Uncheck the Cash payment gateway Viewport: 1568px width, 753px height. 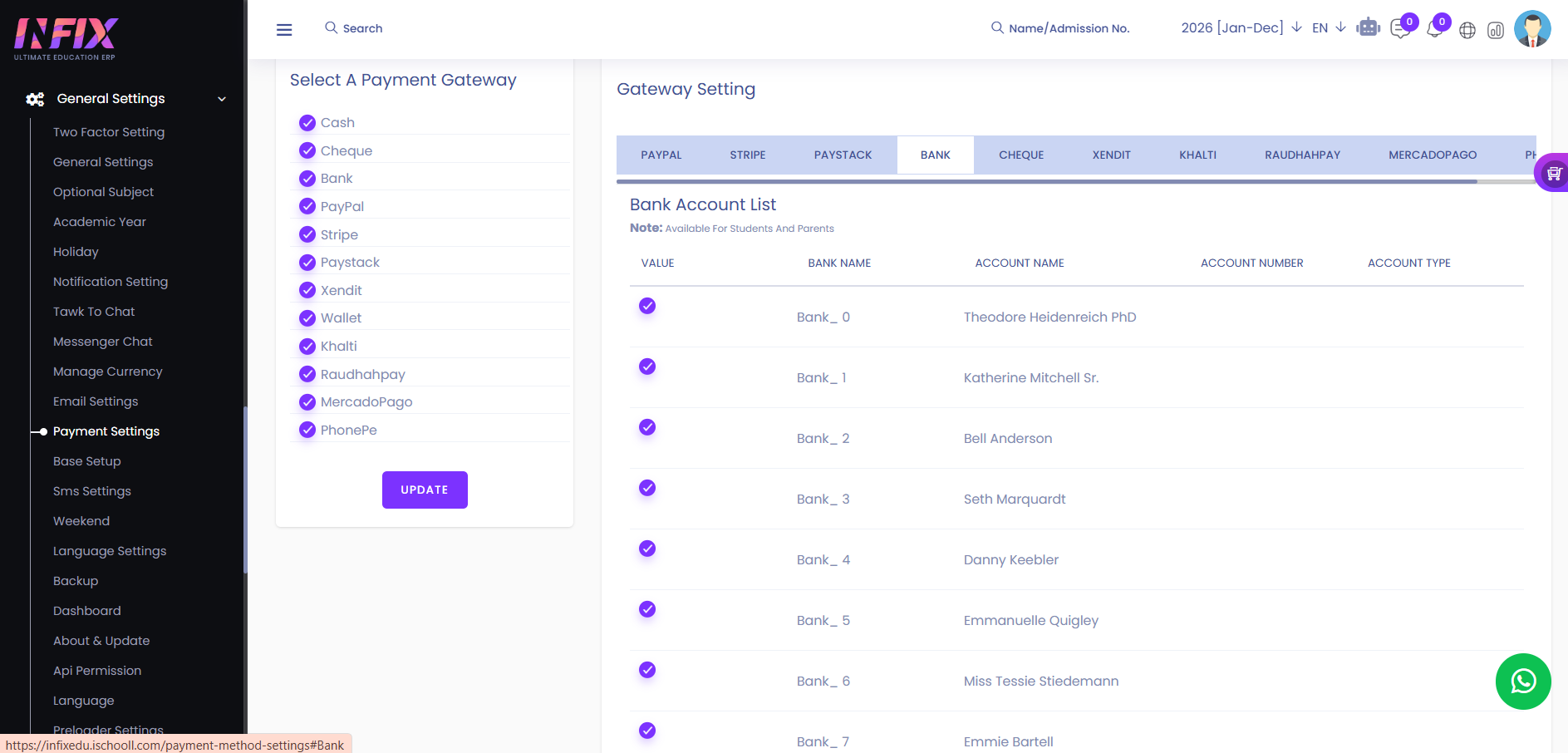tap(307, 123)
